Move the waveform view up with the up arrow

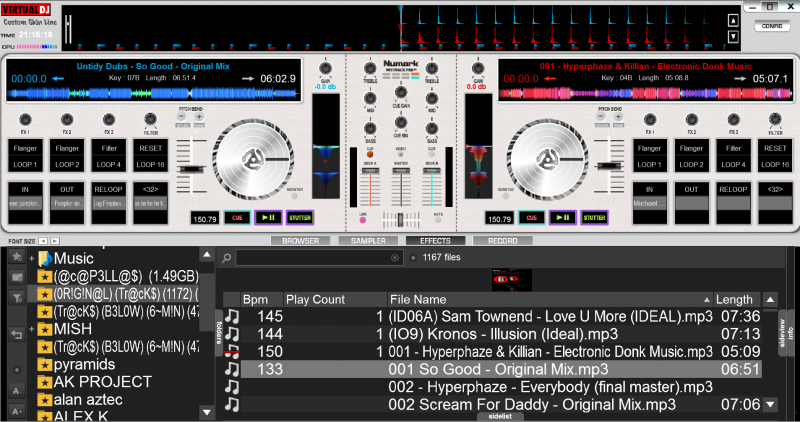[x=733, y=20]
